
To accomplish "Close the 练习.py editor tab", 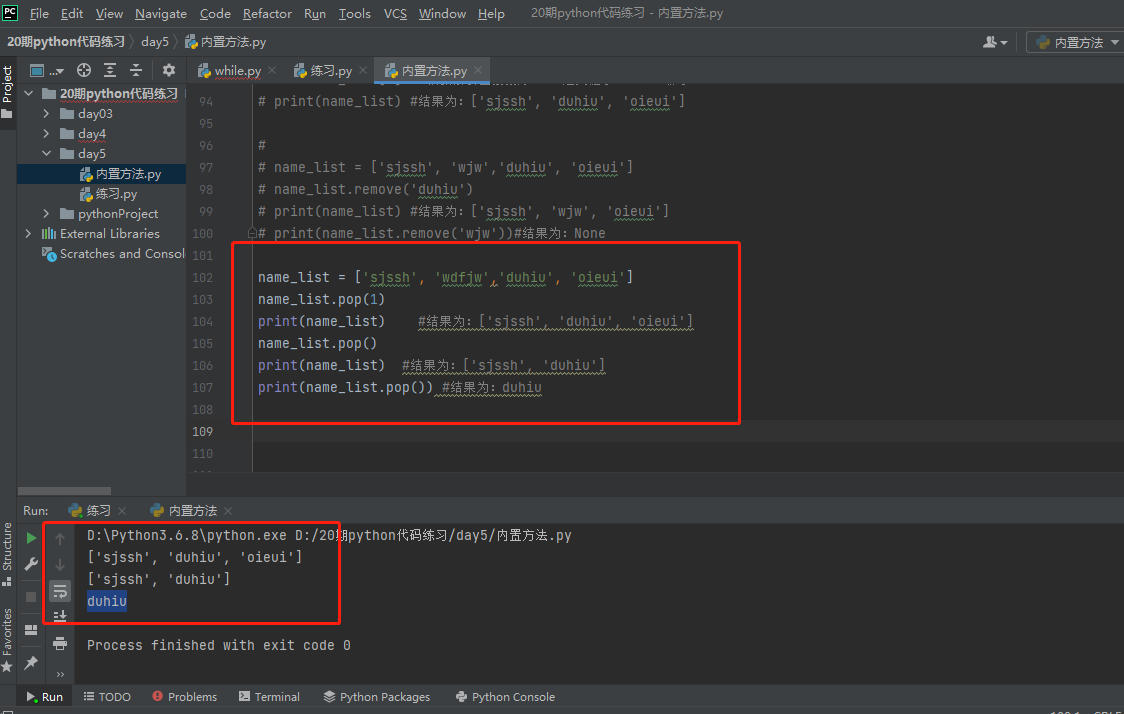I will point(363,70).
